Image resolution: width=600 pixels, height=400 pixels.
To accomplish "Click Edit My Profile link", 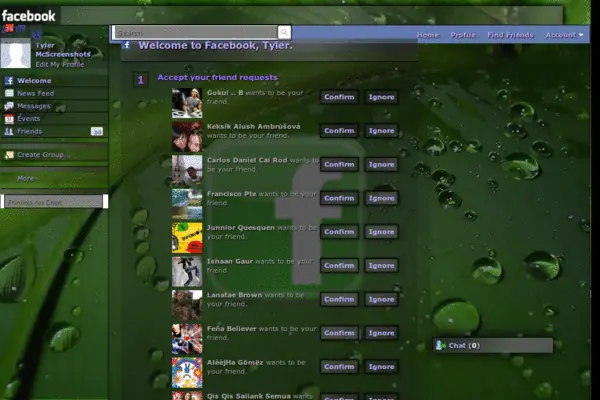I will pyautogui.click(x=60, y=64).
